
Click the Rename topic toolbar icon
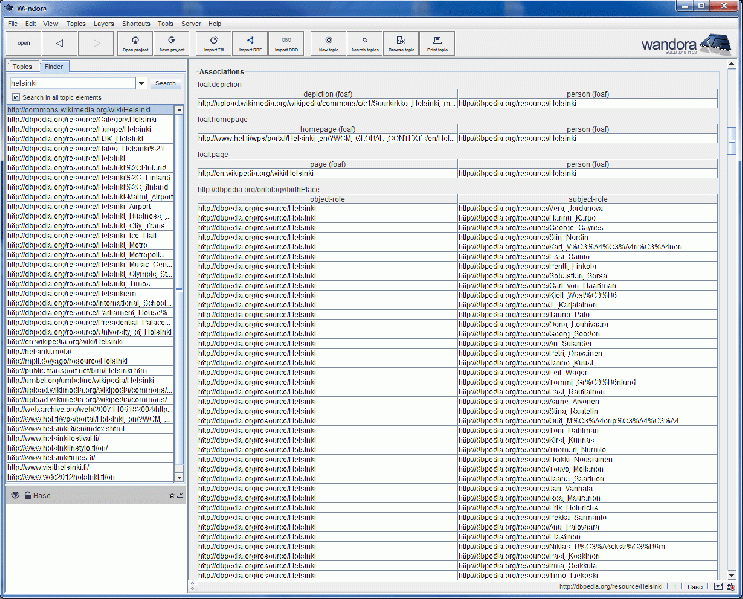click(x=401, y=43)
